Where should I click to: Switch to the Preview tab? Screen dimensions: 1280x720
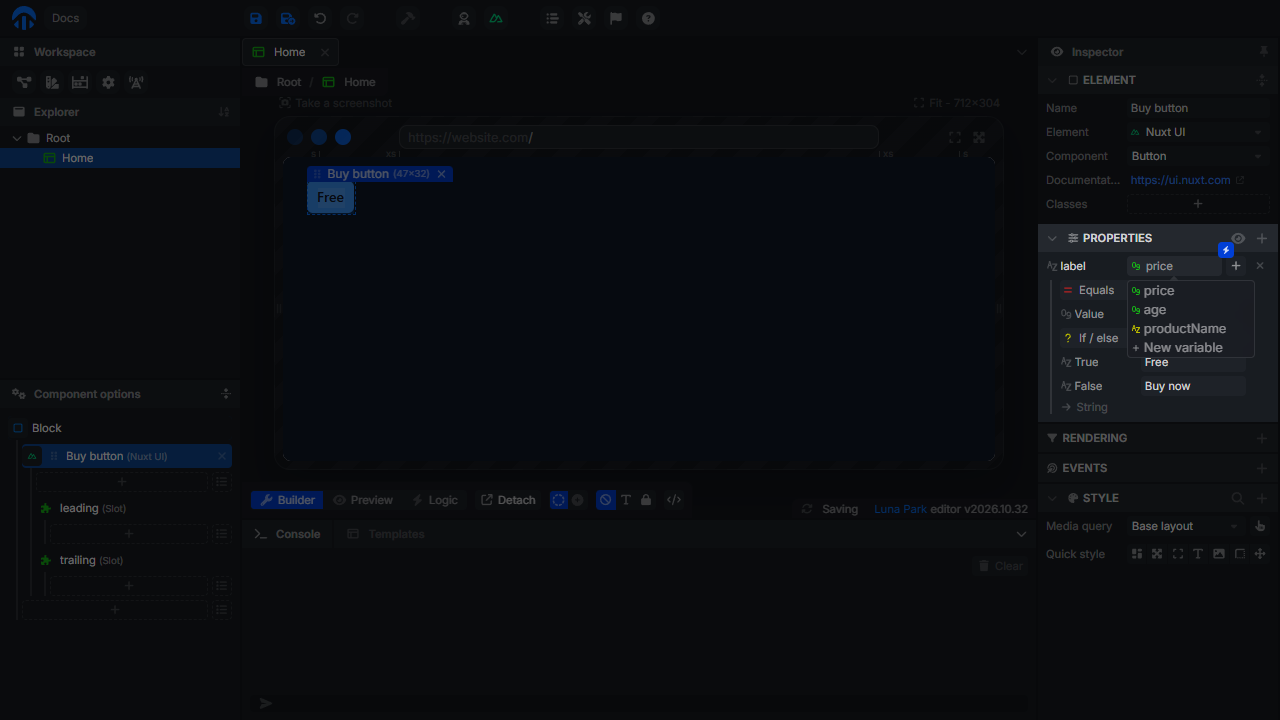point(363,500)
